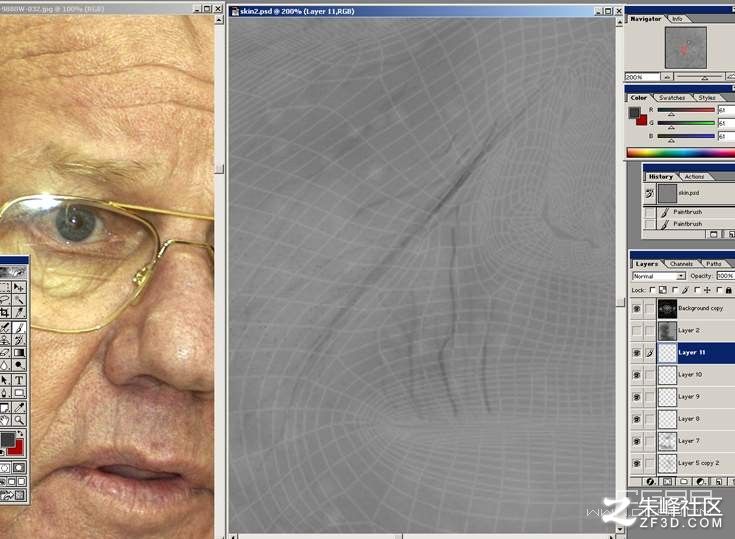The height and width of the screenshot is (539, 735).
Task: Select the Type tool
Action: [19, 380]
